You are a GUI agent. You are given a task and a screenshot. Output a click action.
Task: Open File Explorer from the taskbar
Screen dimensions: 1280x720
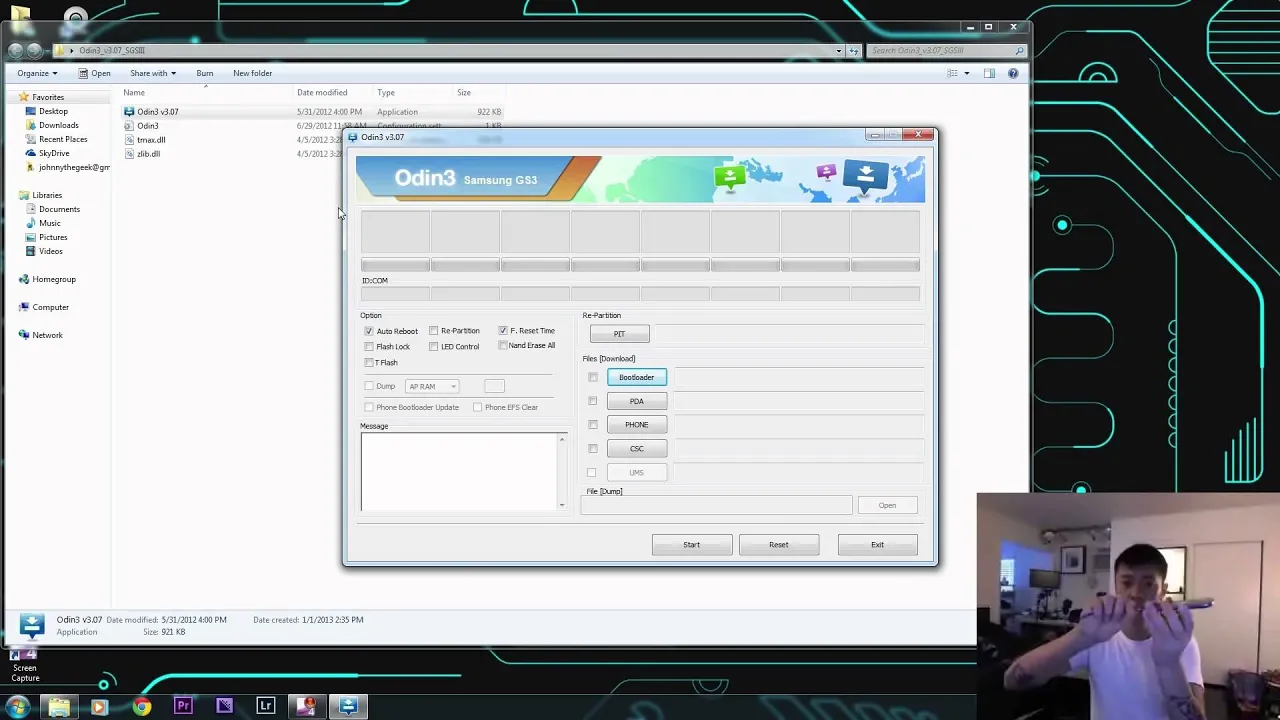tap(59, 707)
